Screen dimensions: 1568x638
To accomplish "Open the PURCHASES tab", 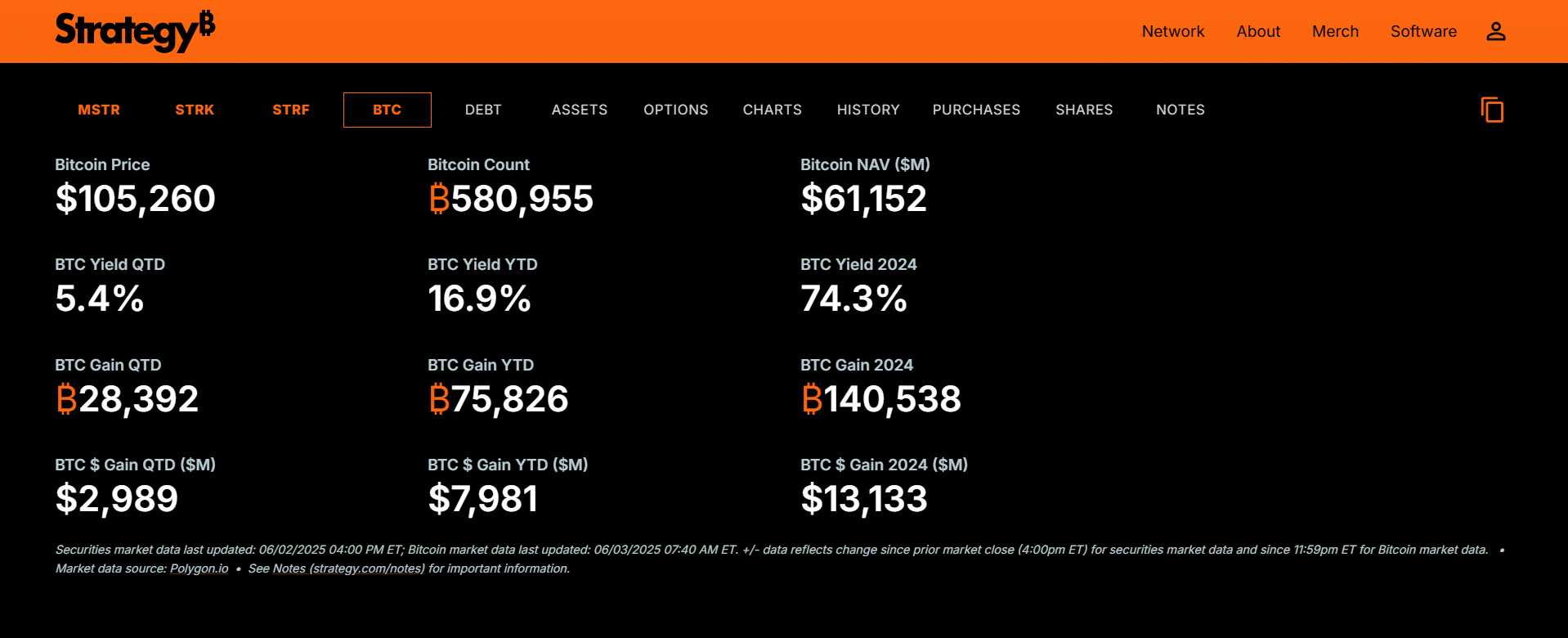I will point(976,110).
